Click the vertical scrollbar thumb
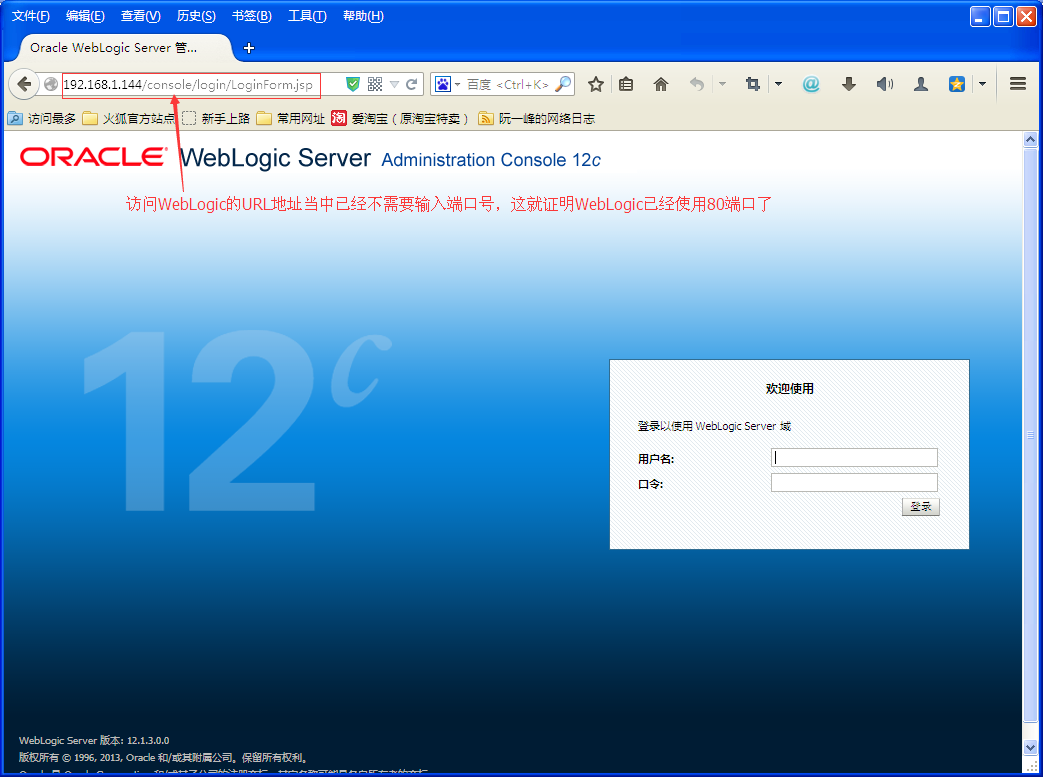This screenshot has height=777, width=1043. [x=1030, y=435]
